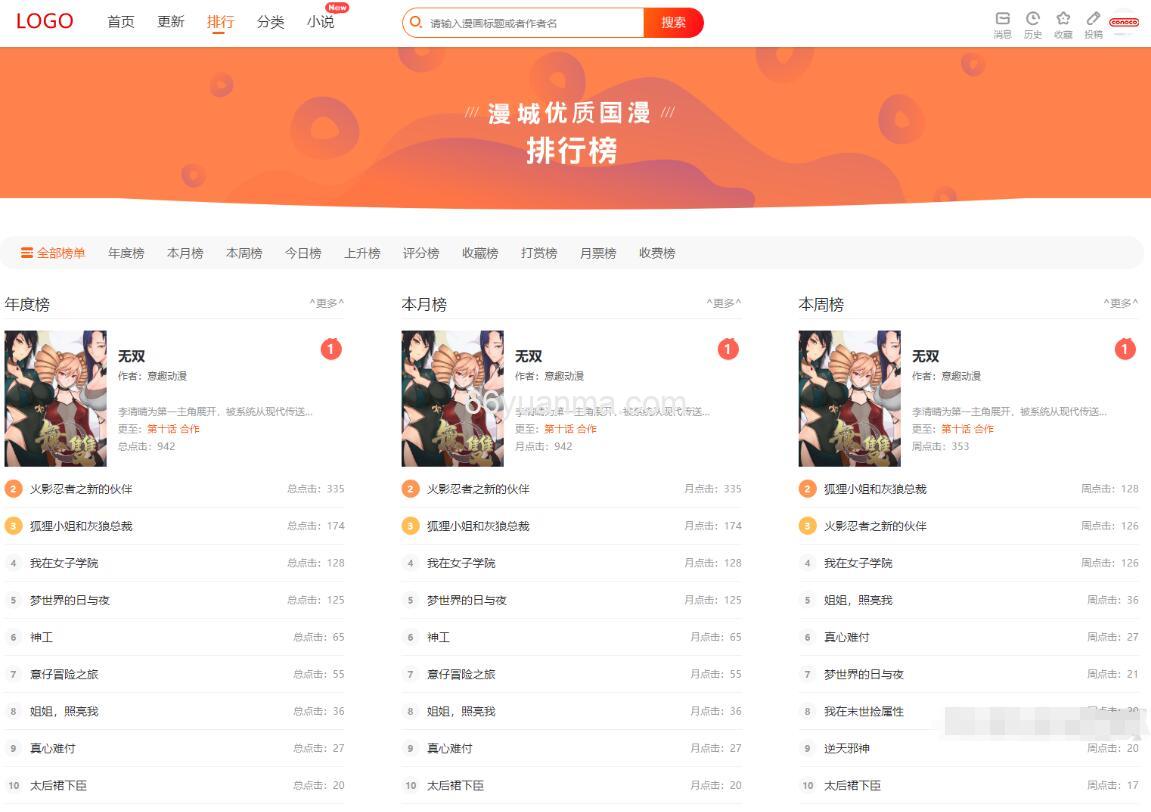This screenshot has width=1151, height=812.
Task: Go to the 分类 navigation menu
Action: point(270,22)
